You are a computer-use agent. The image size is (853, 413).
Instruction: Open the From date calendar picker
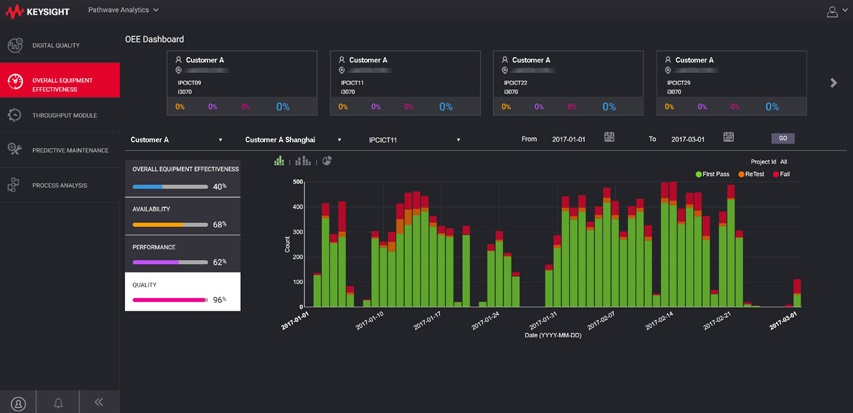click(x=609, y=138)
